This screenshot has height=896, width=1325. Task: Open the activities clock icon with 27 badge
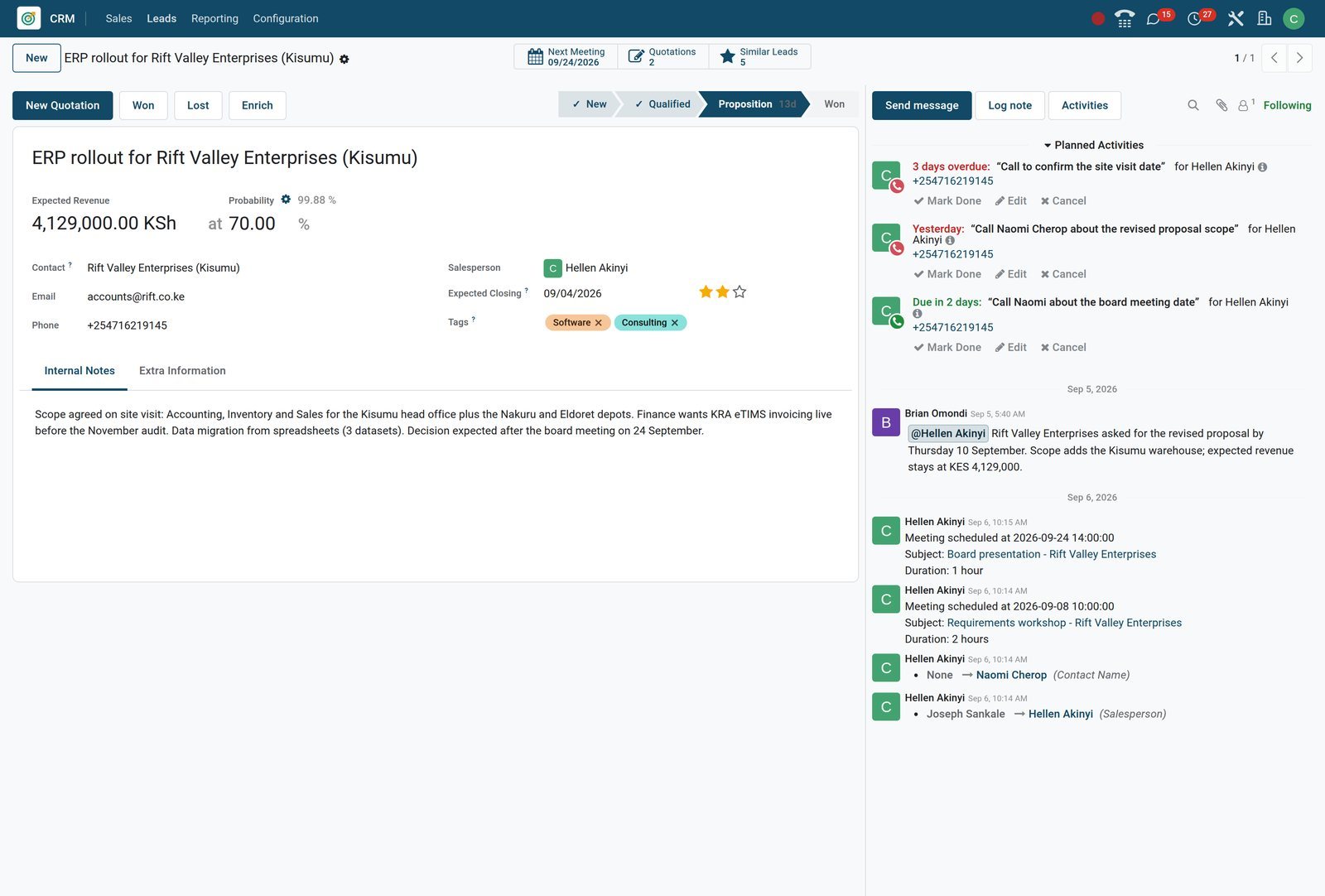[x=1194, y=18]
